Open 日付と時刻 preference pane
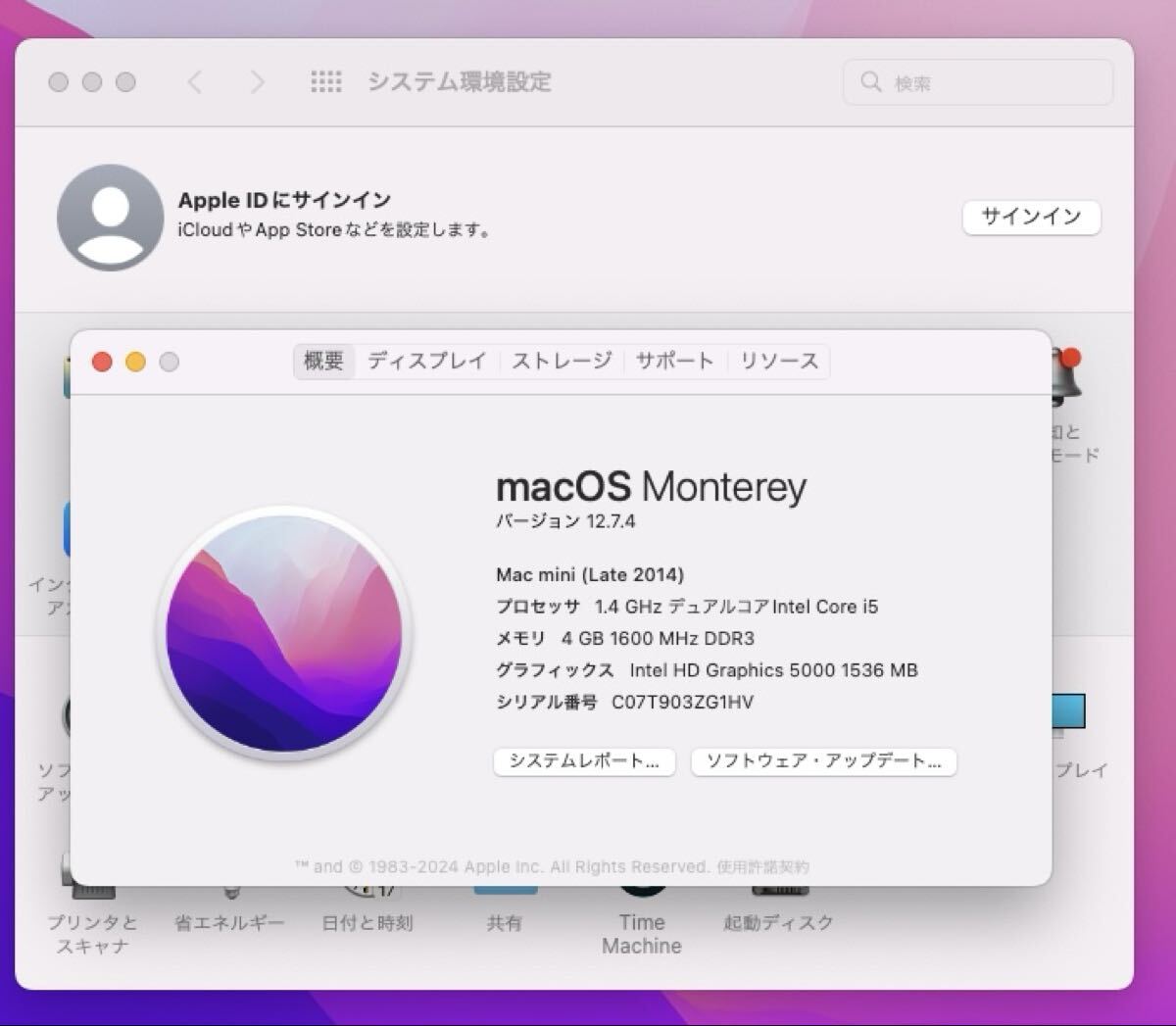 pos(367,909)
